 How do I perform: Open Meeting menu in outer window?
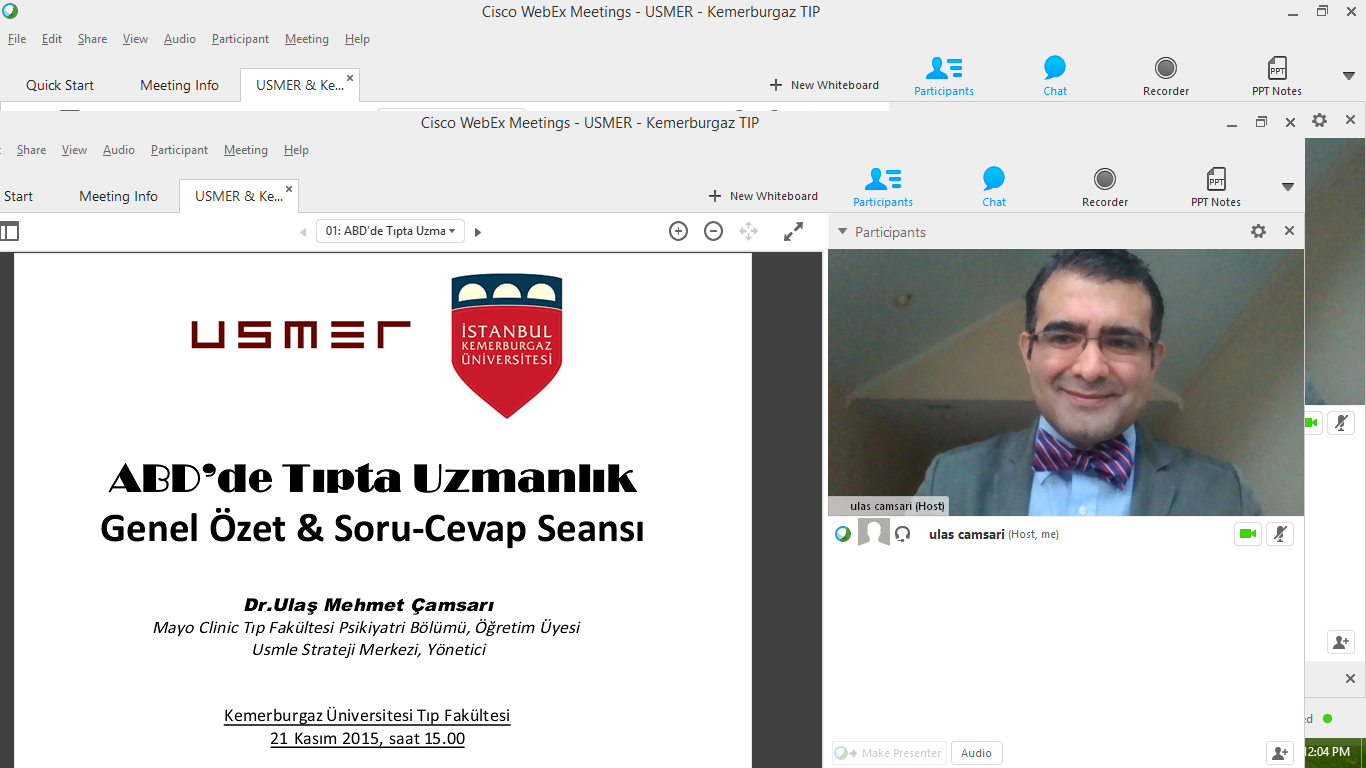point(306,39)
